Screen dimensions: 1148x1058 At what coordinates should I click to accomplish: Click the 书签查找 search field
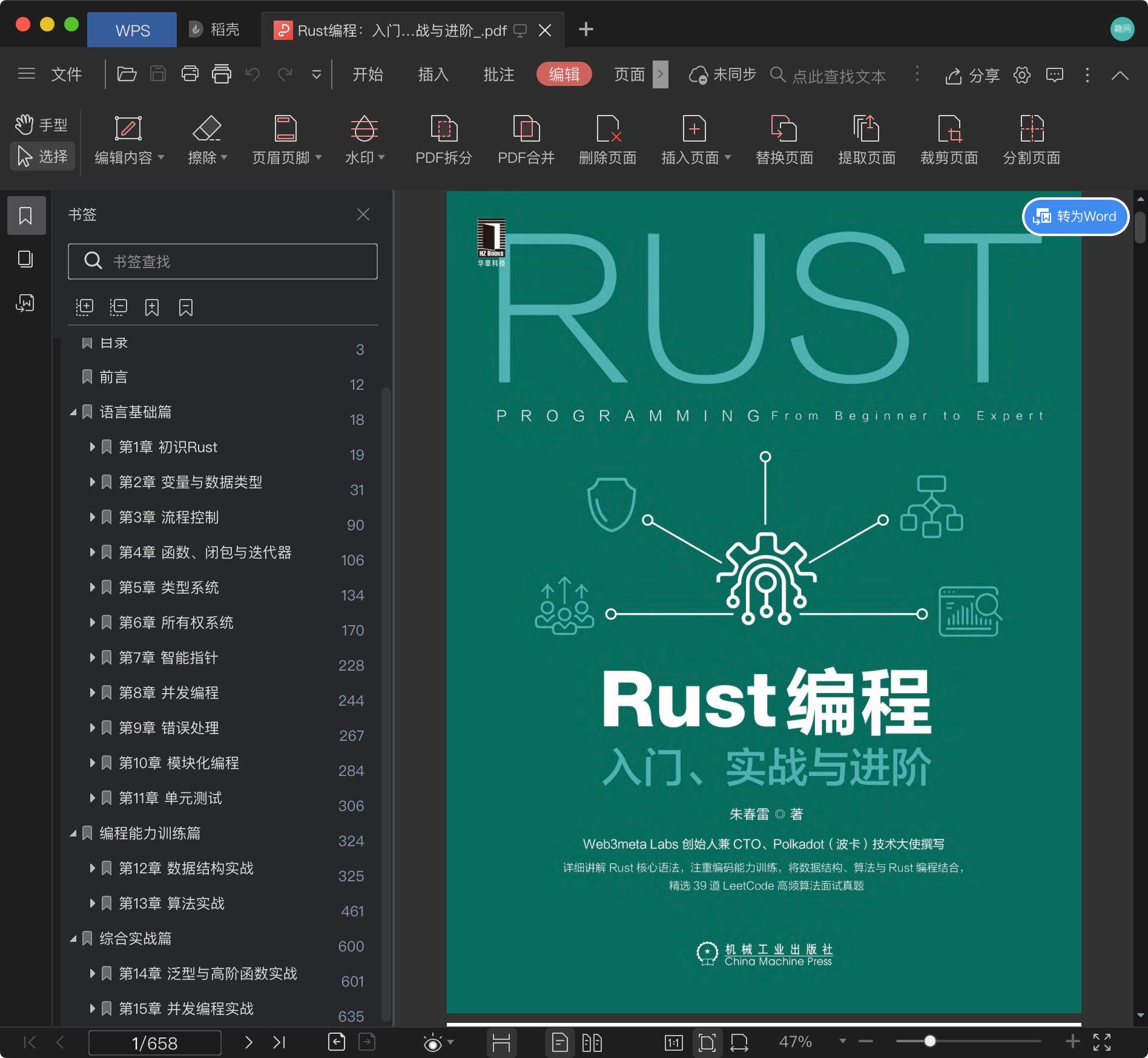coord(223,261)
